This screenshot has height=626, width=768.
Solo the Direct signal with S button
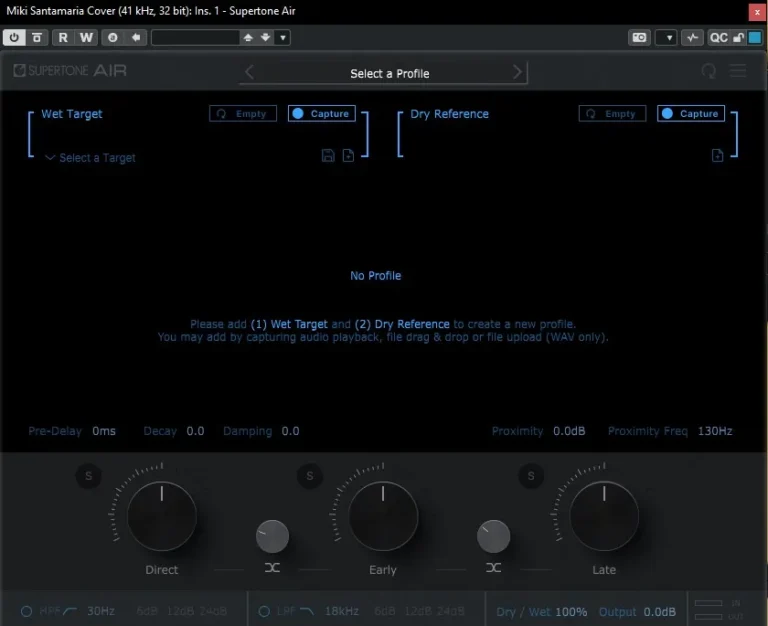(88, 477)
